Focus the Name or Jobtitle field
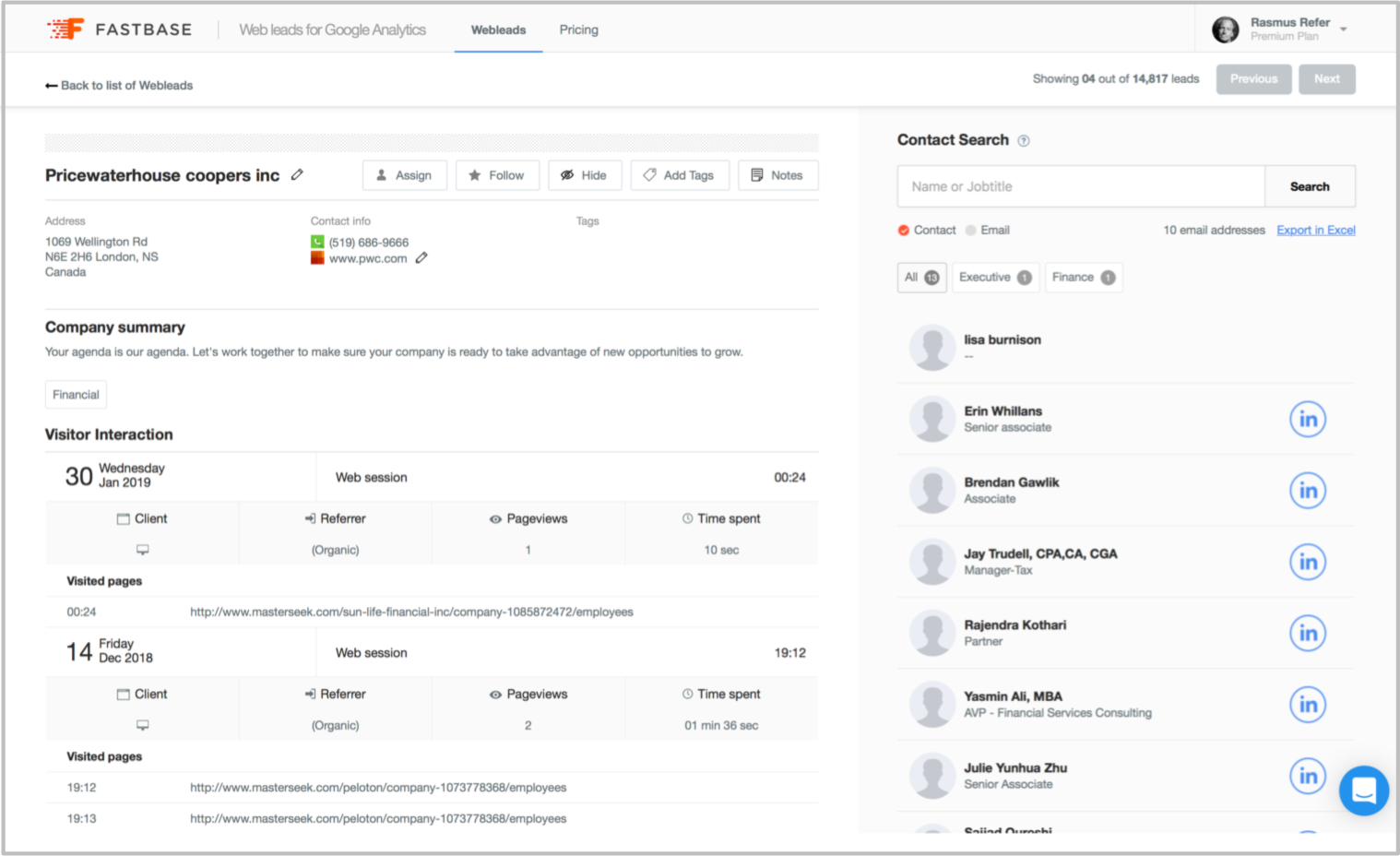Image resolution: width=1400 pixels, height=856 pixels. click(1081, 186)
